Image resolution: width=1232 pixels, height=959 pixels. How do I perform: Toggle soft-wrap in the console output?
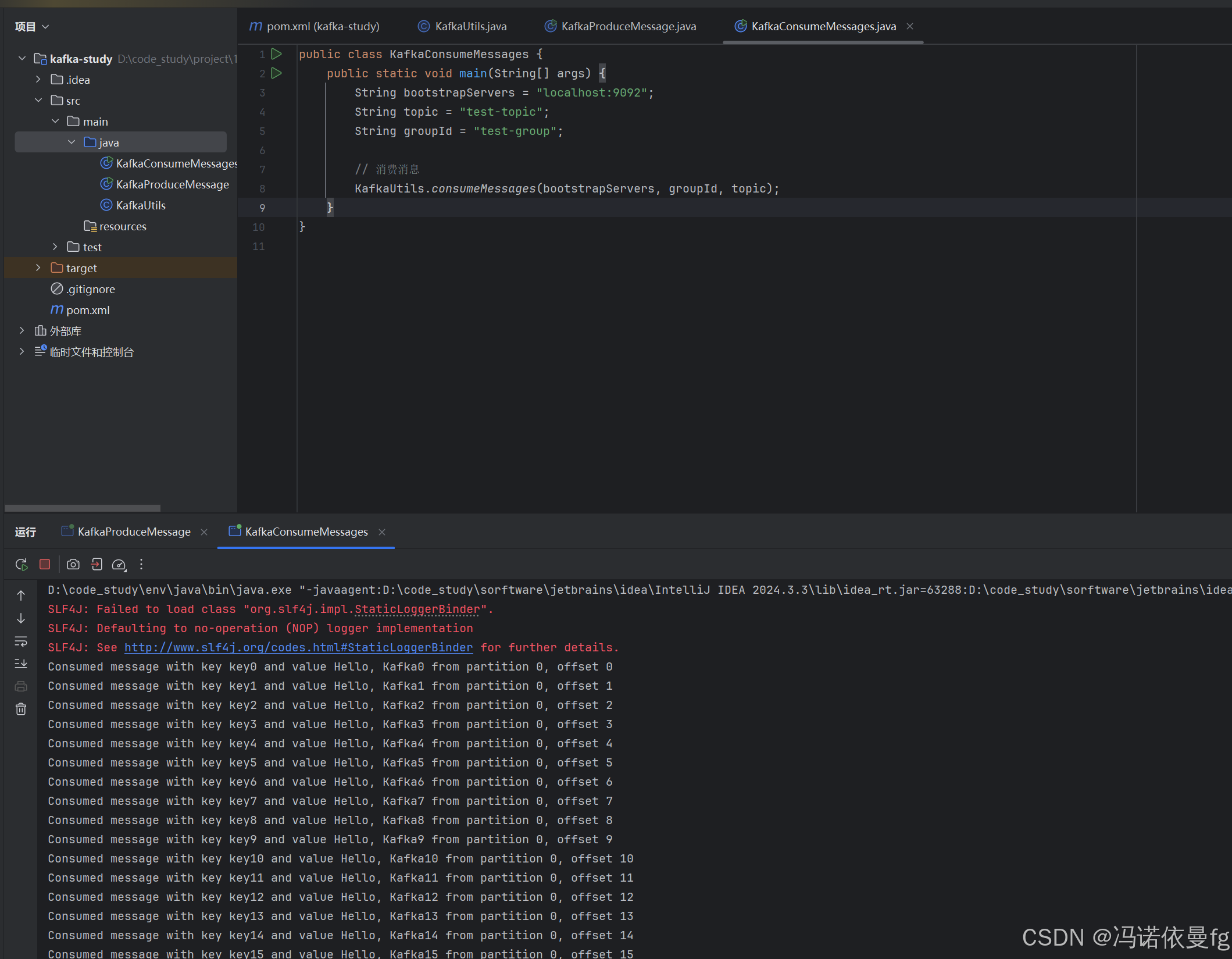point(21,641)
